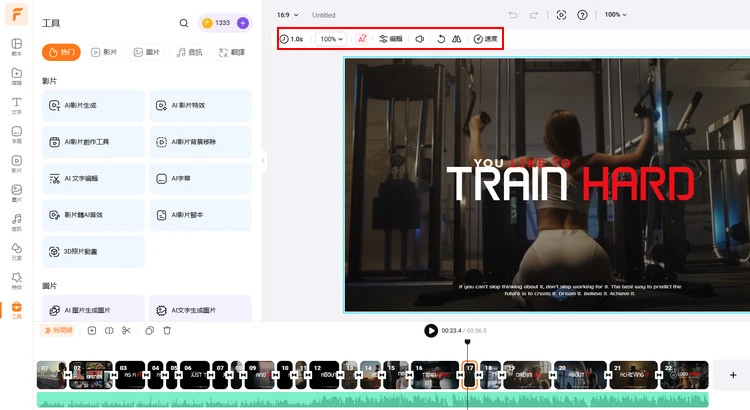The height and width of the screenshot is (410, 750).
Task: Click the undo arrow in the top bar
Action: click(x=513, y=15)
